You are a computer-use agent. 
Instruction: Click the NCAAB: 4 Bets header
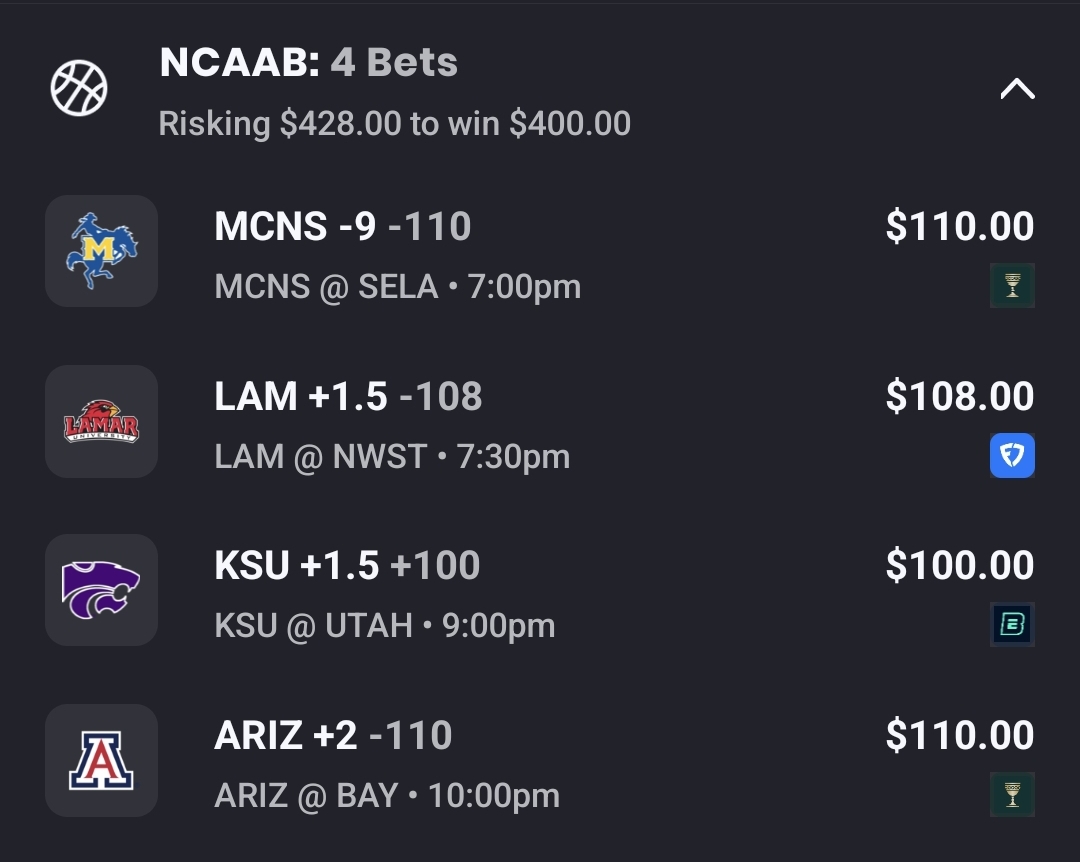[x=308, y=63]
